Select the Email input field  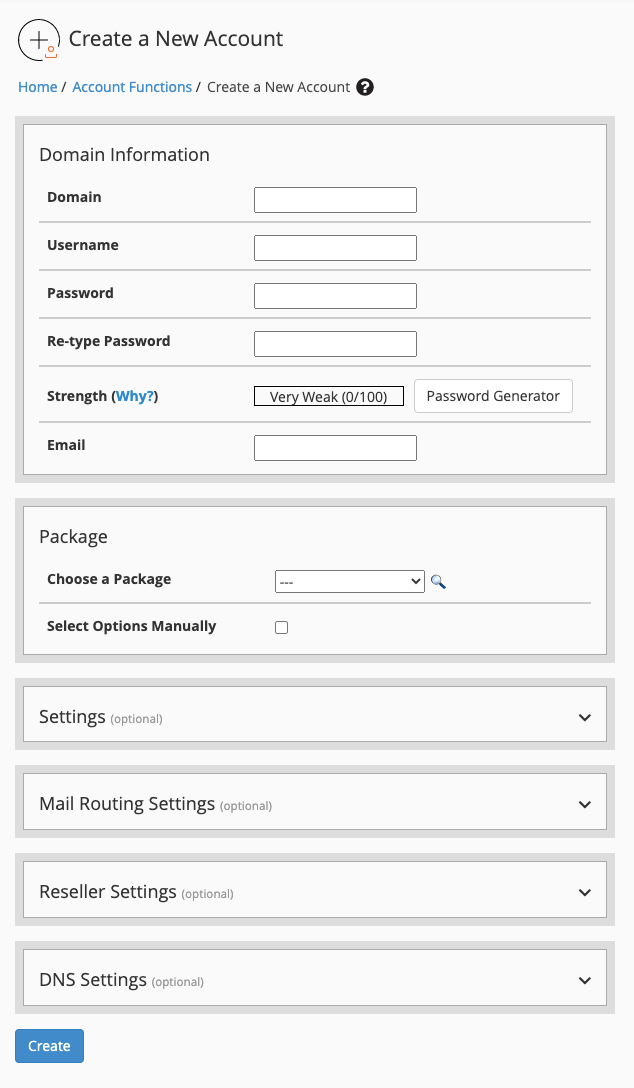(x=336, y=448)
